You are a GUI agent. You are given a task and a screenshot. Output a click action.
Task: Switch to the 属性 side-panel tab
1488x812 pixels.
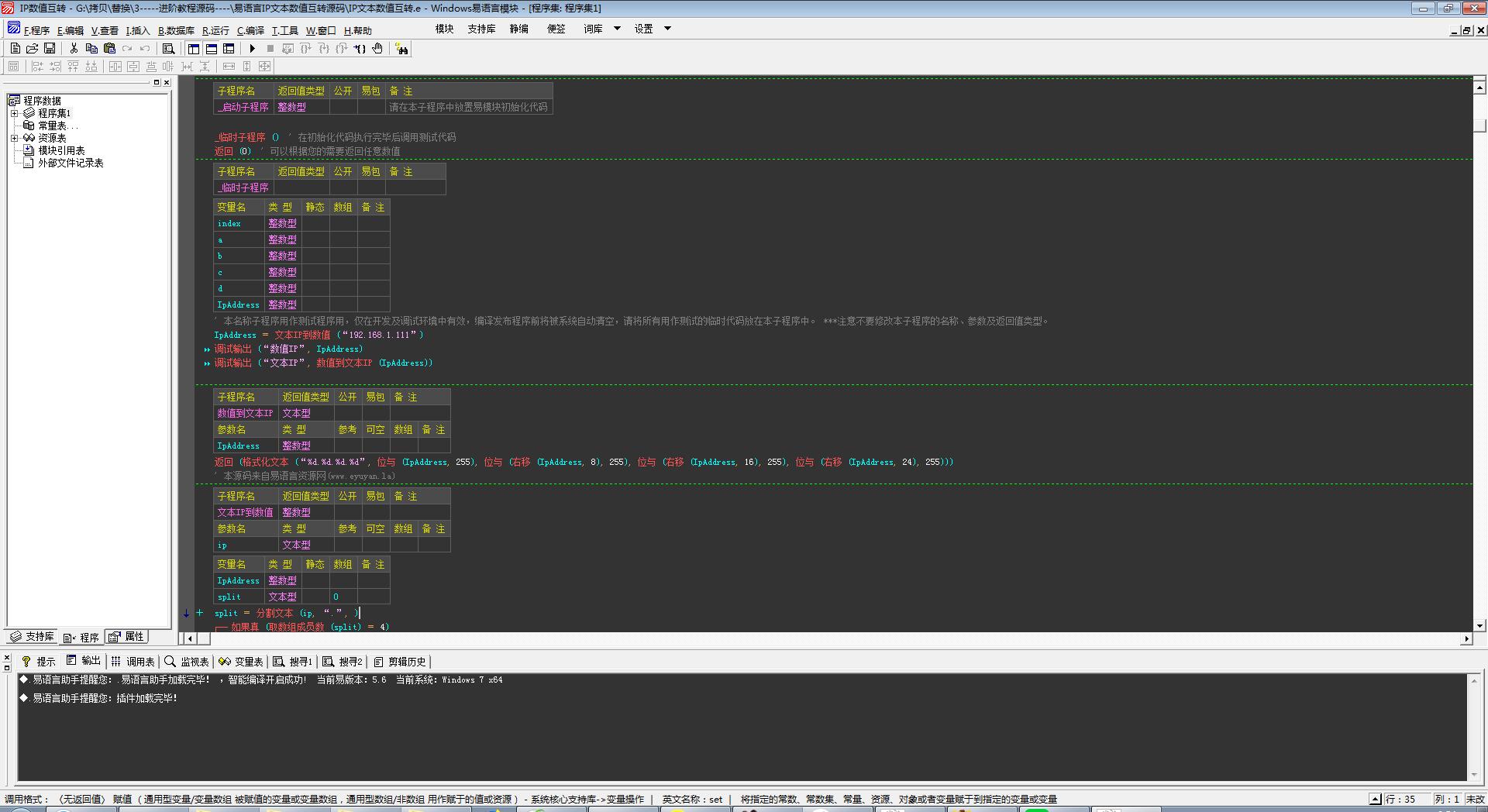[126, 636]
